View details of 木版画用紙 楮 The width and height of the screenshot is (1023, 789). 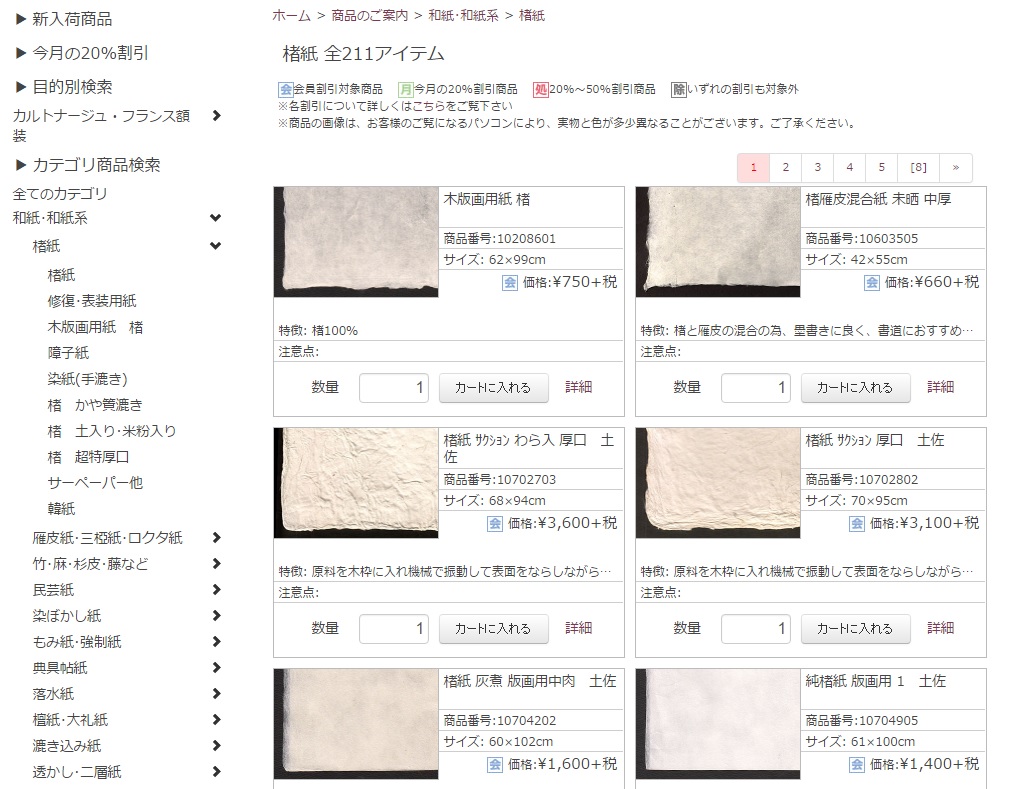(x=579, y=388)
